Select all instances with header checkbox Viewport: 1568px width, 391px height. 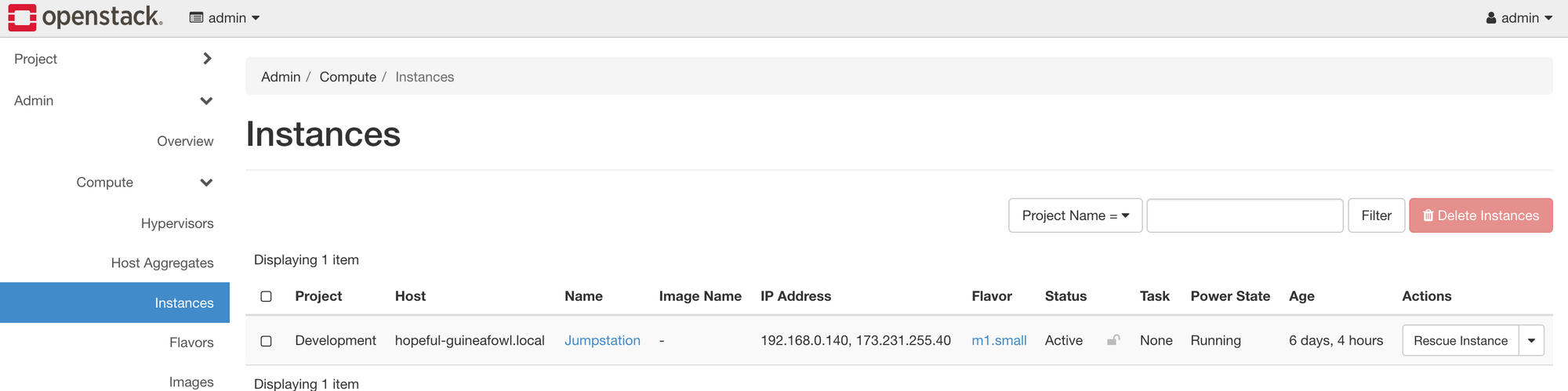coord(267,296)
